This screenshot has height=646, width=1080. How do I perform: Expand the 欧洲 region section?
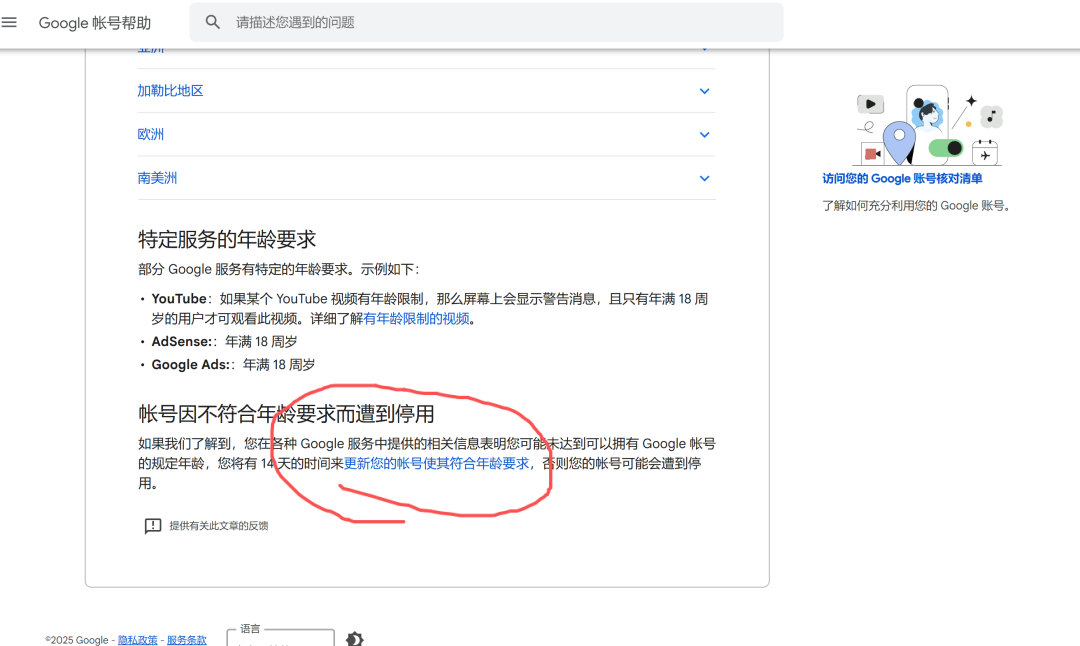tap(704, 134)
